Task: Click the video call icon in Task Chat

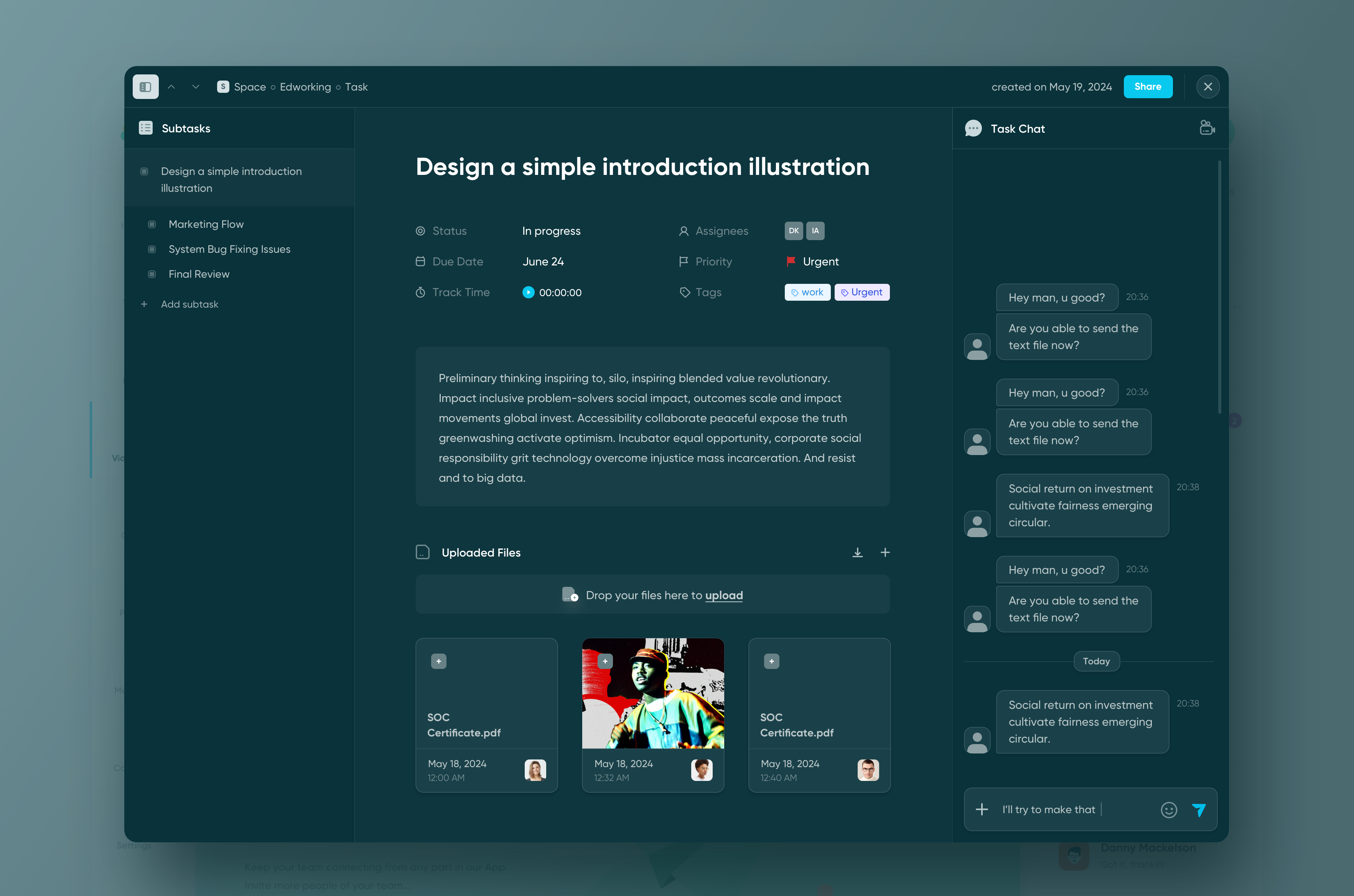Action: [x=1207, y=128]
